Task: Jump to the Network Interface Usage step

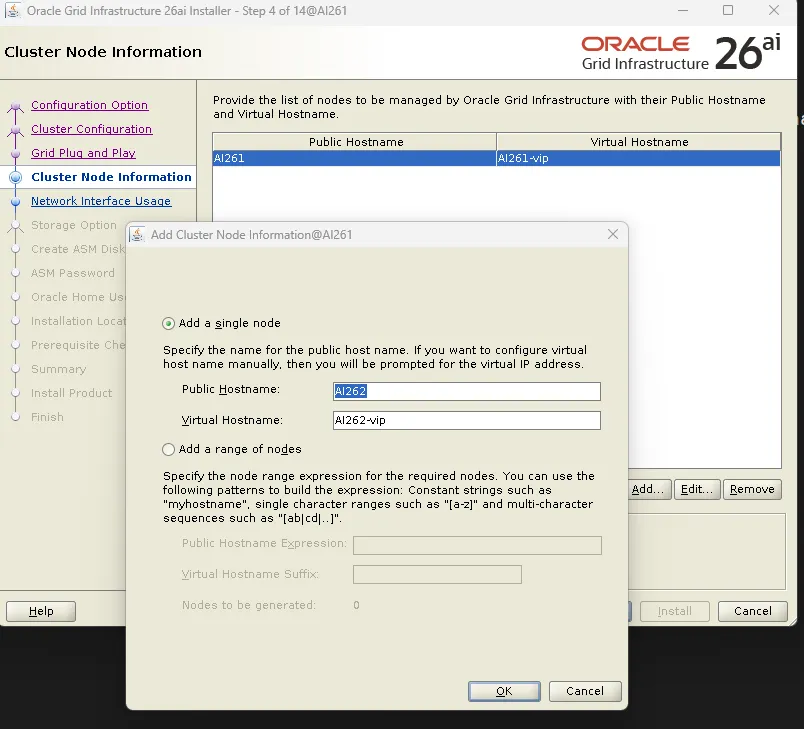Action: pos(101,201)
